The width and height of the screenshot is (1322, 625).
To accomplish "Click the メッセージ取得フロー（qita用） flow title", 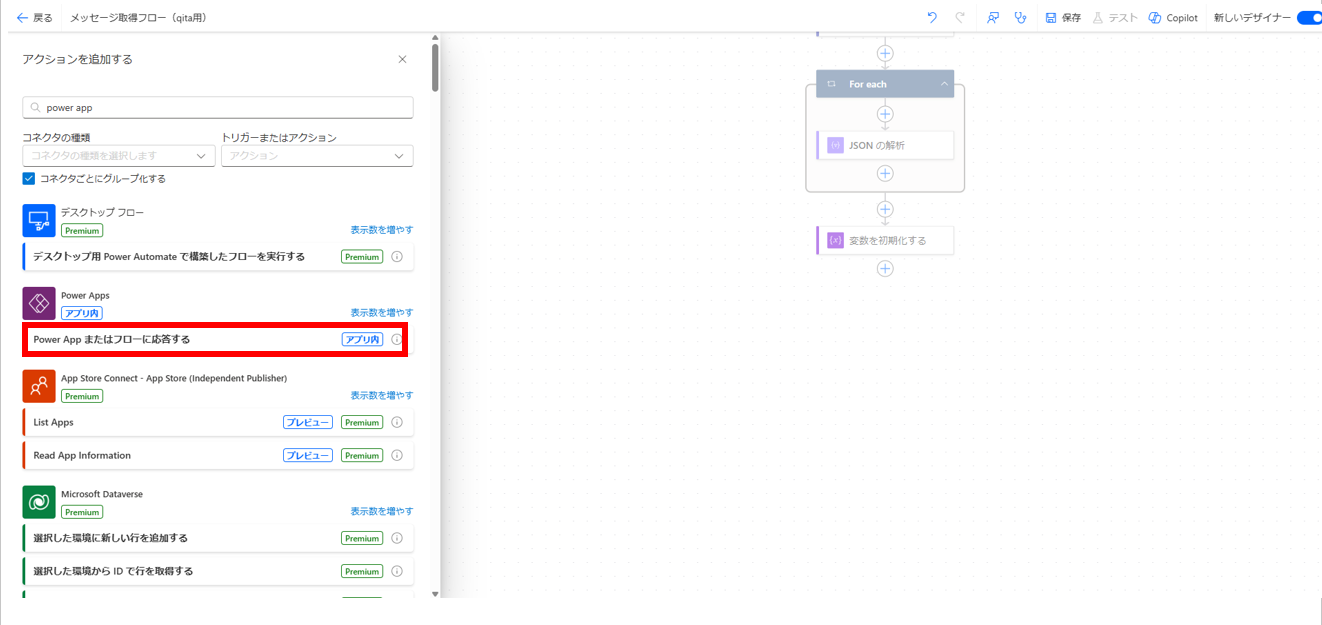I will pos(138,18).
